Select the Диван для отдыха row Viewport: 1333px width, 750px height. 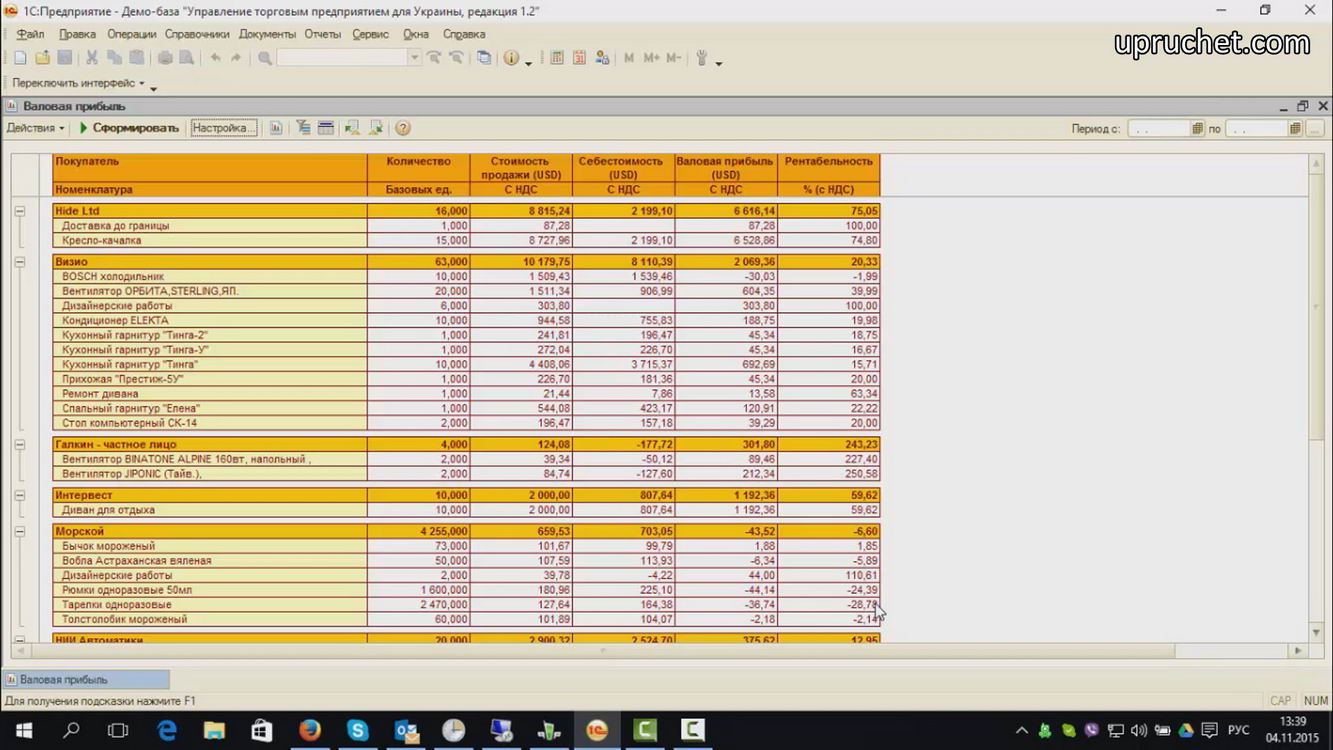click(466, 510)
